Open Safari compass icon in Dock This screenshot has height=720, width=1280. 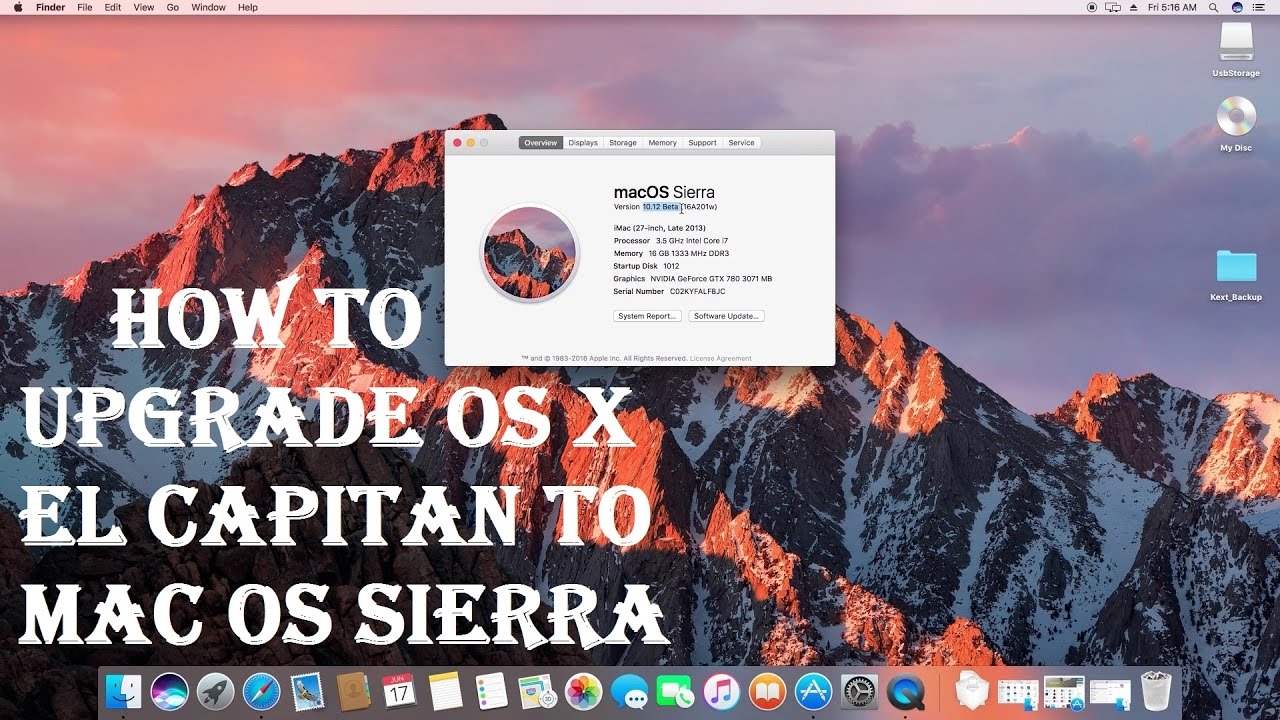click(x=261, y=691)
